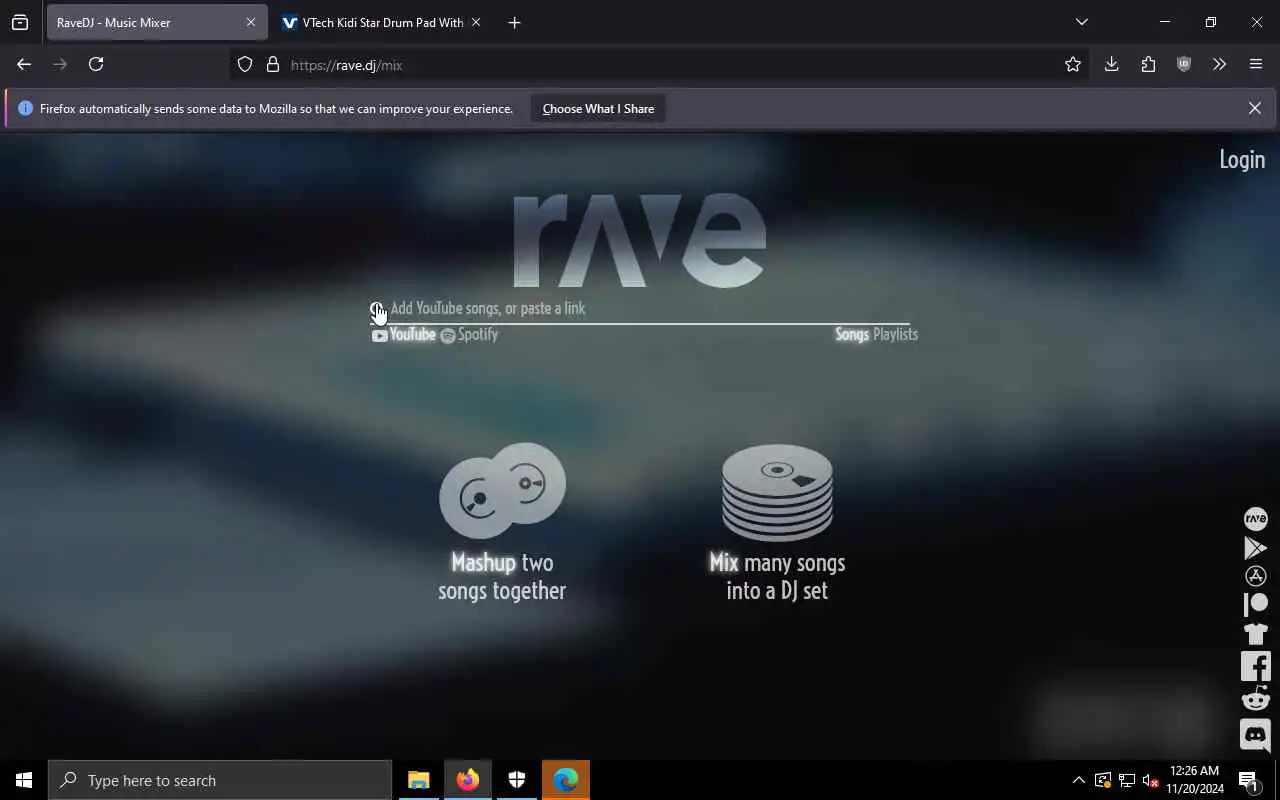Open the Reddit icon link
Image resolution: width=1280 pixels, height=800 pixels.
(x=1255, y=699)
